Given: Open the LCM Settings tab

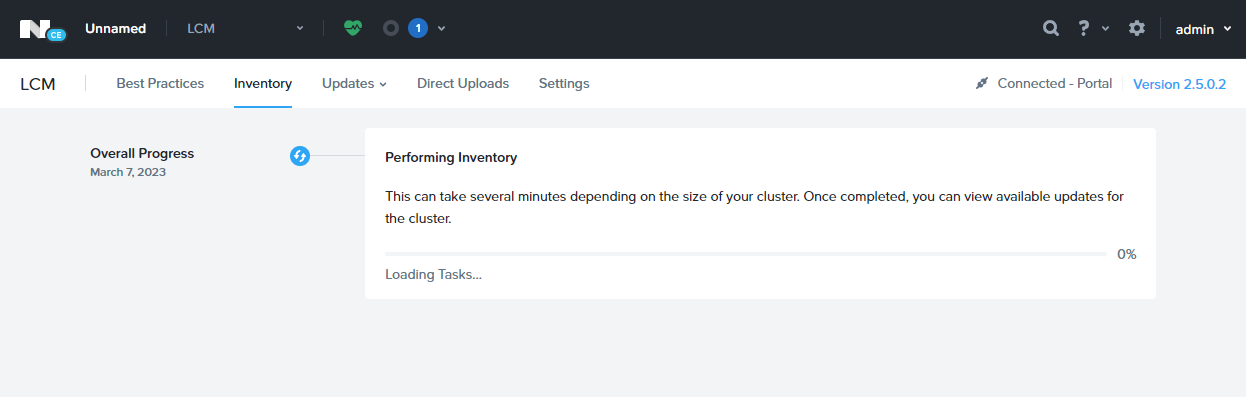Looking at the screenshot, I should [x=564, y=83].
